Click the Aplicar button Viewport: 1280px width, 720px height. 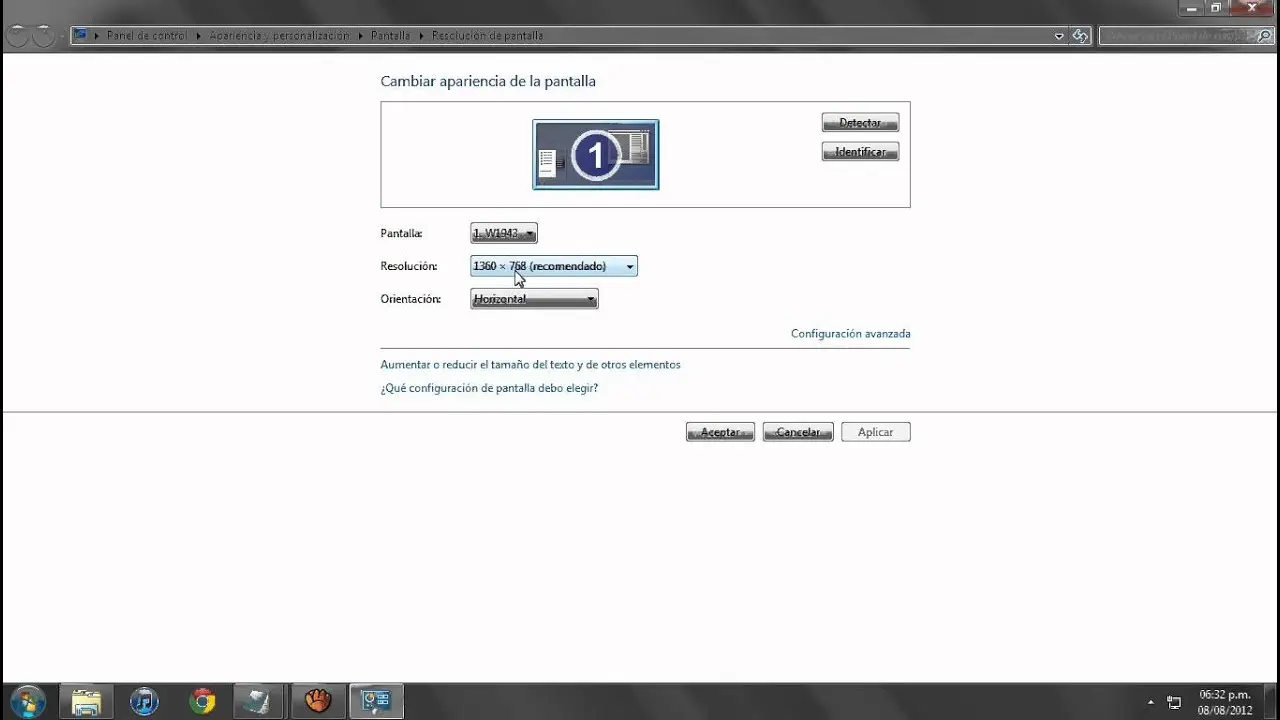coord(875,432)
